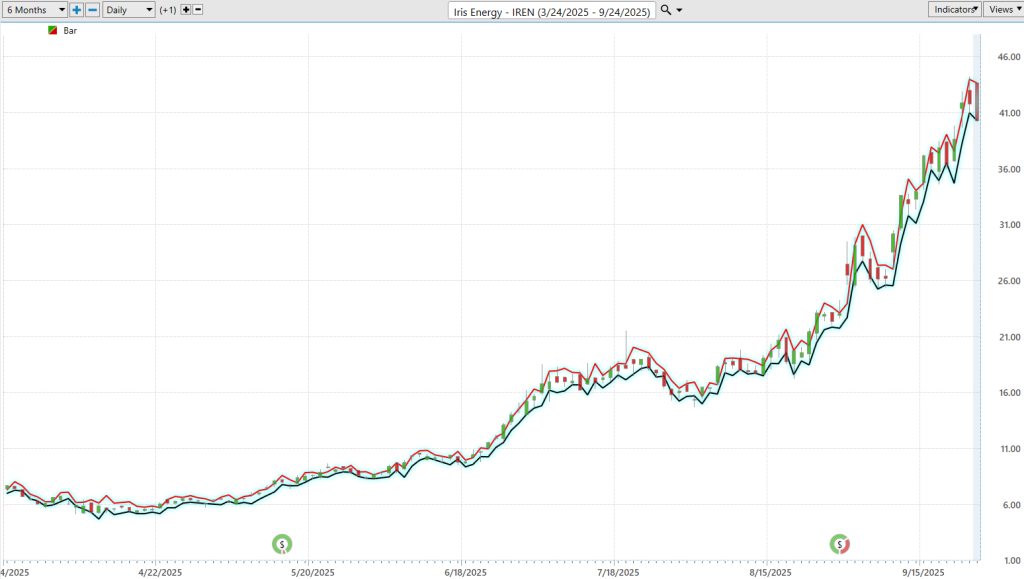Open the 6 Months time range dropdown
Screen dimensions: 1024x579
(x=34, y=9)
